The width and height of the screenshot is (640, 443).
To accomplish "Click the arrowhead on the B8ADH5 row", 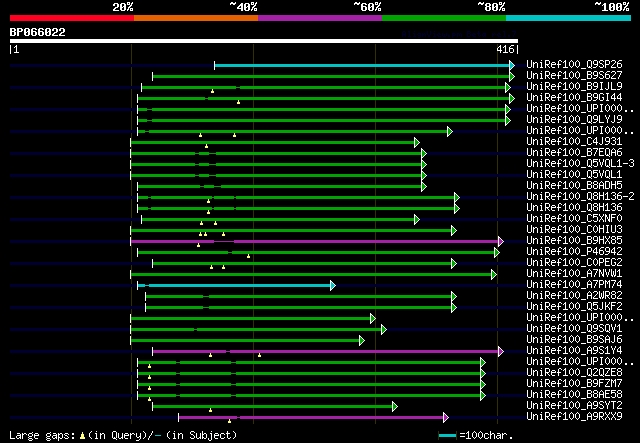I will point(424,187).
